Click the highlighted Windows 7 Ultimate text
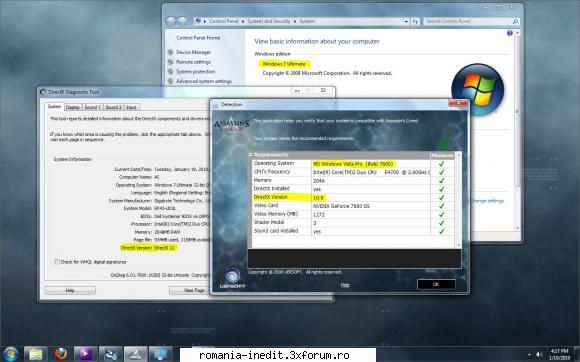The image size is (580, 362). (284, 64)
